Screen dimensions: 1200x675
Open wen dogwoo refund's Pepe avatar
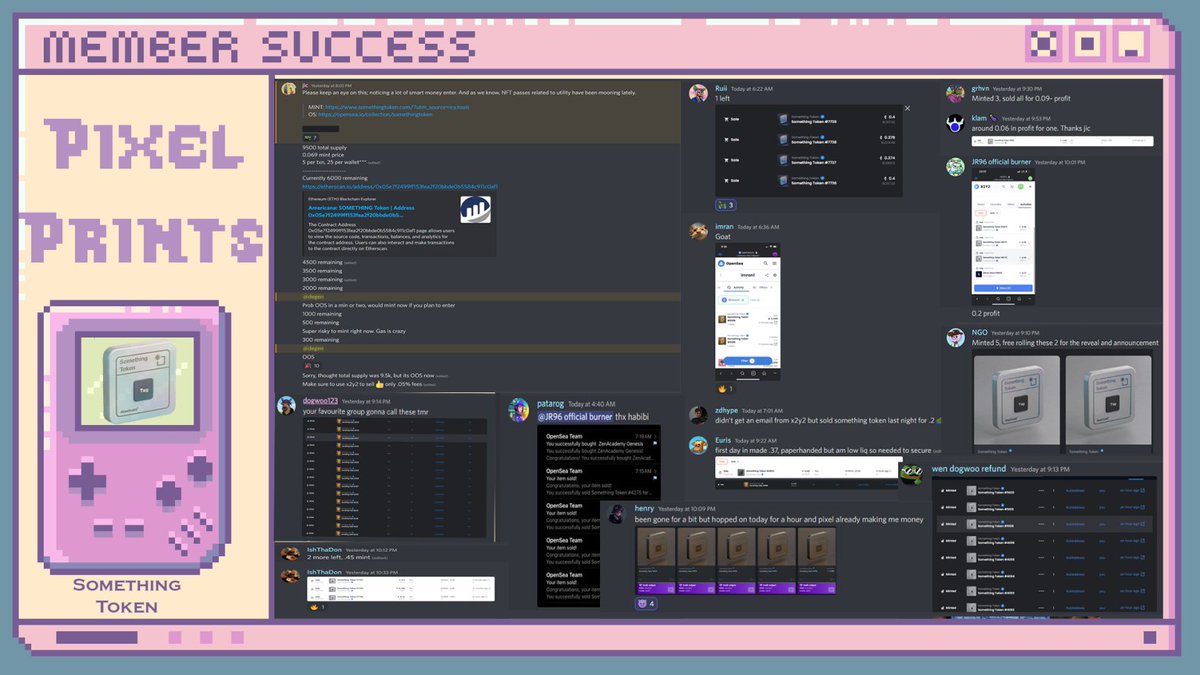pyautogui.click(x=912, y=472)
